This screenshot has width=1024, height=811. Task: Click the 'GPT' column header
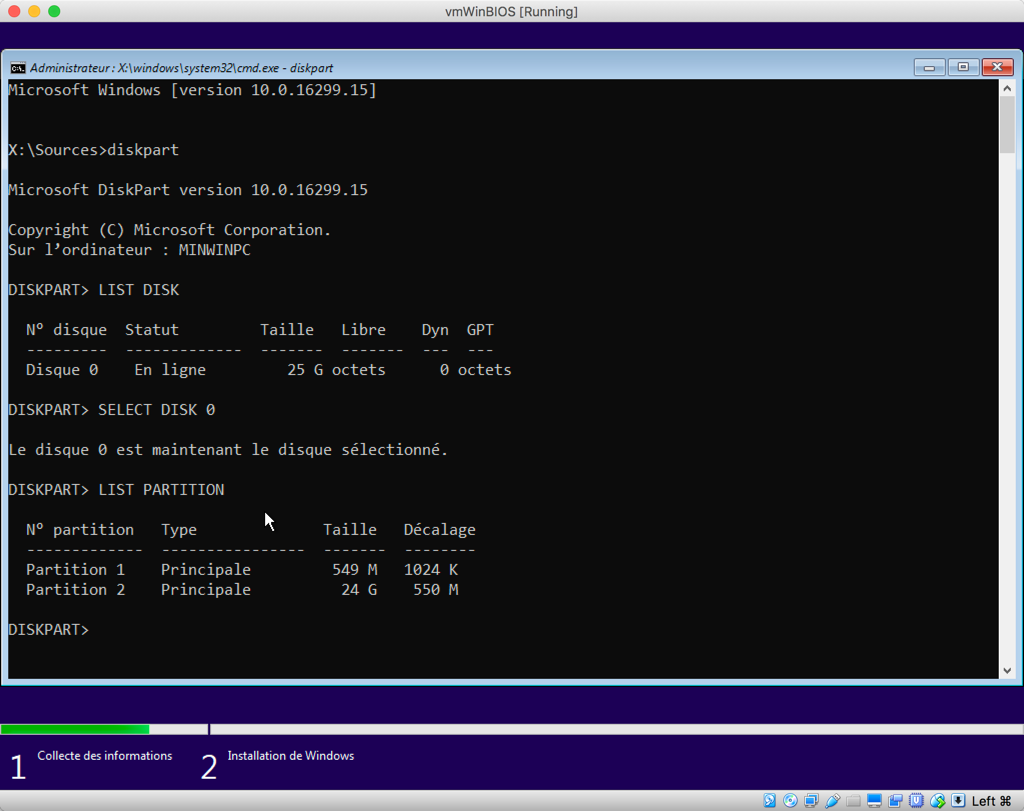480,330
